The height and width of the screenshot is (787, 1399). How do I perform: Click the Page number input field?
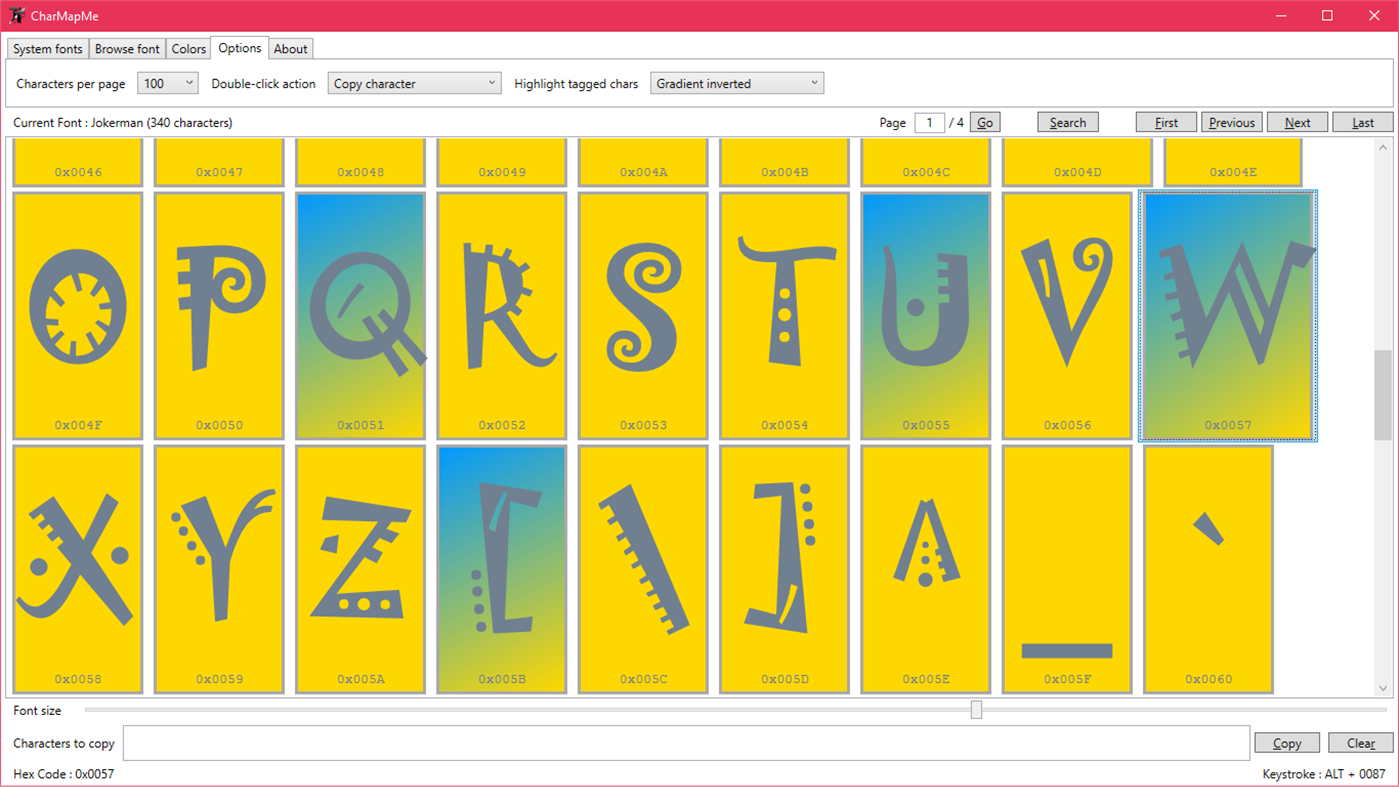tap(929, 123)
